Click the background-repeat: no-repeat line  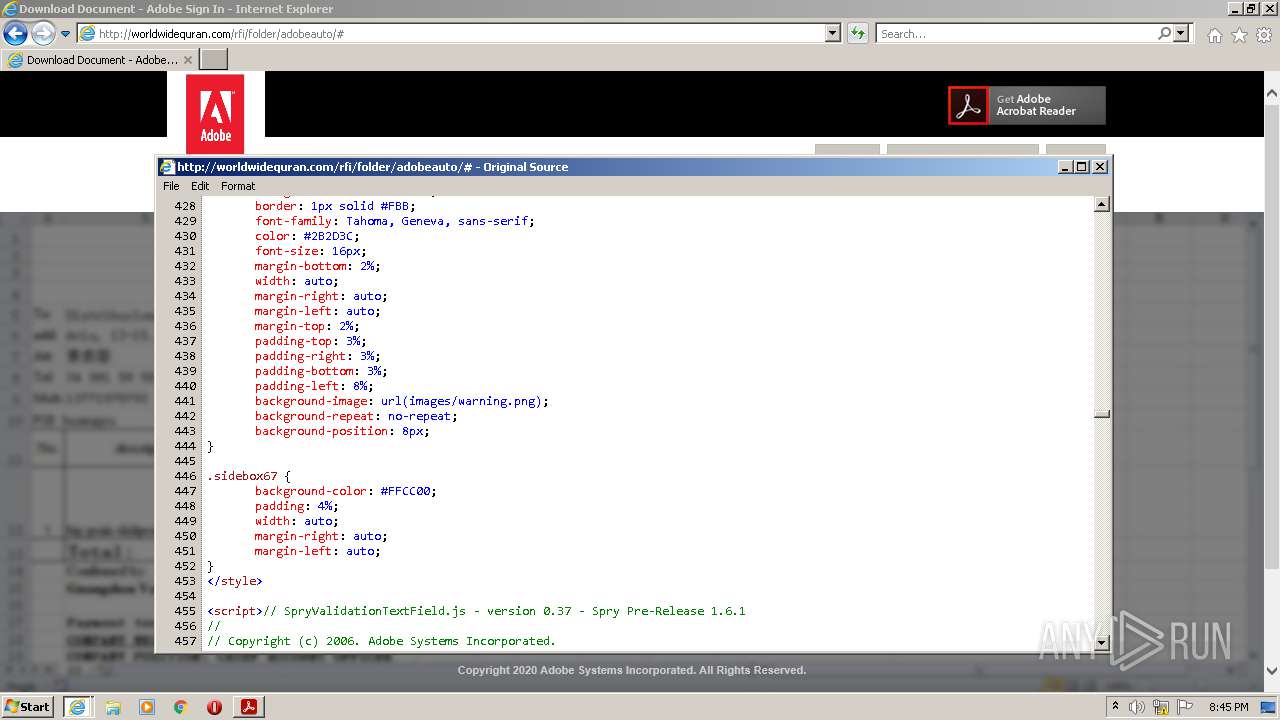click(355, 416)
